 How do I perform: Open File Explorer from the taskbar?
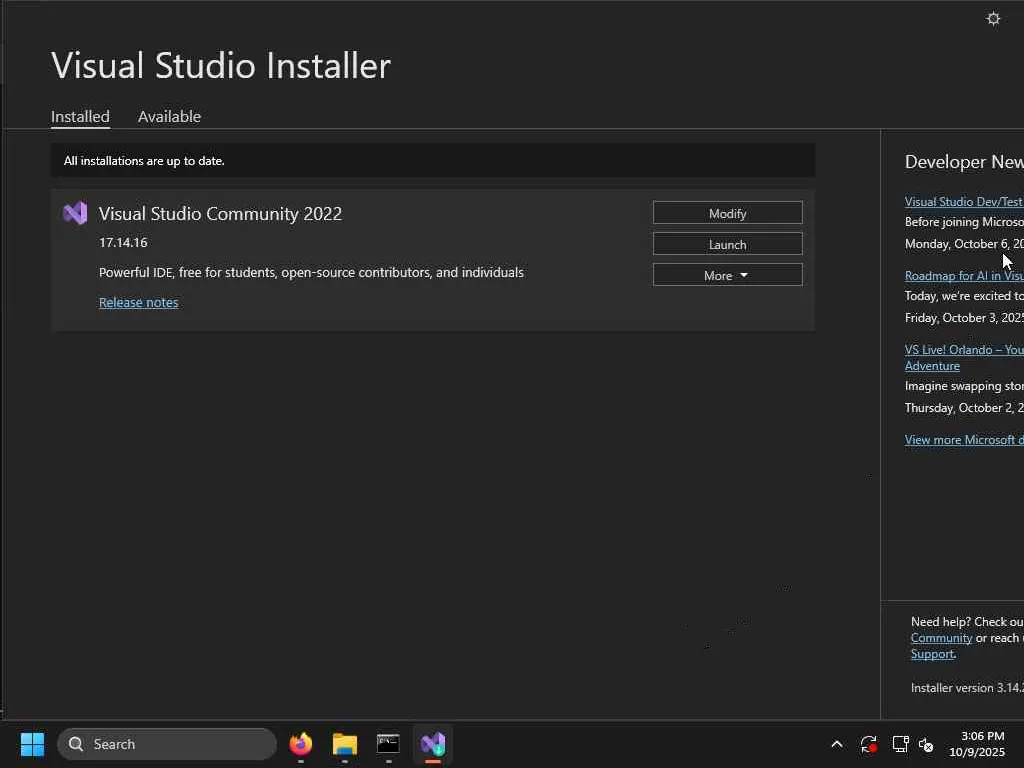pyautogui.click(x=344, y=744)
